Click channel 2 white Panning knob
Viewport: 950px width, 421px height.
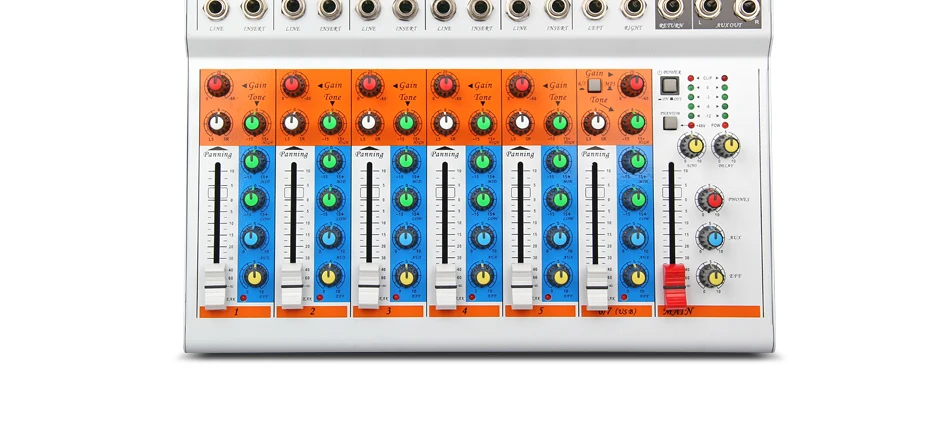(x=293, y=124)
